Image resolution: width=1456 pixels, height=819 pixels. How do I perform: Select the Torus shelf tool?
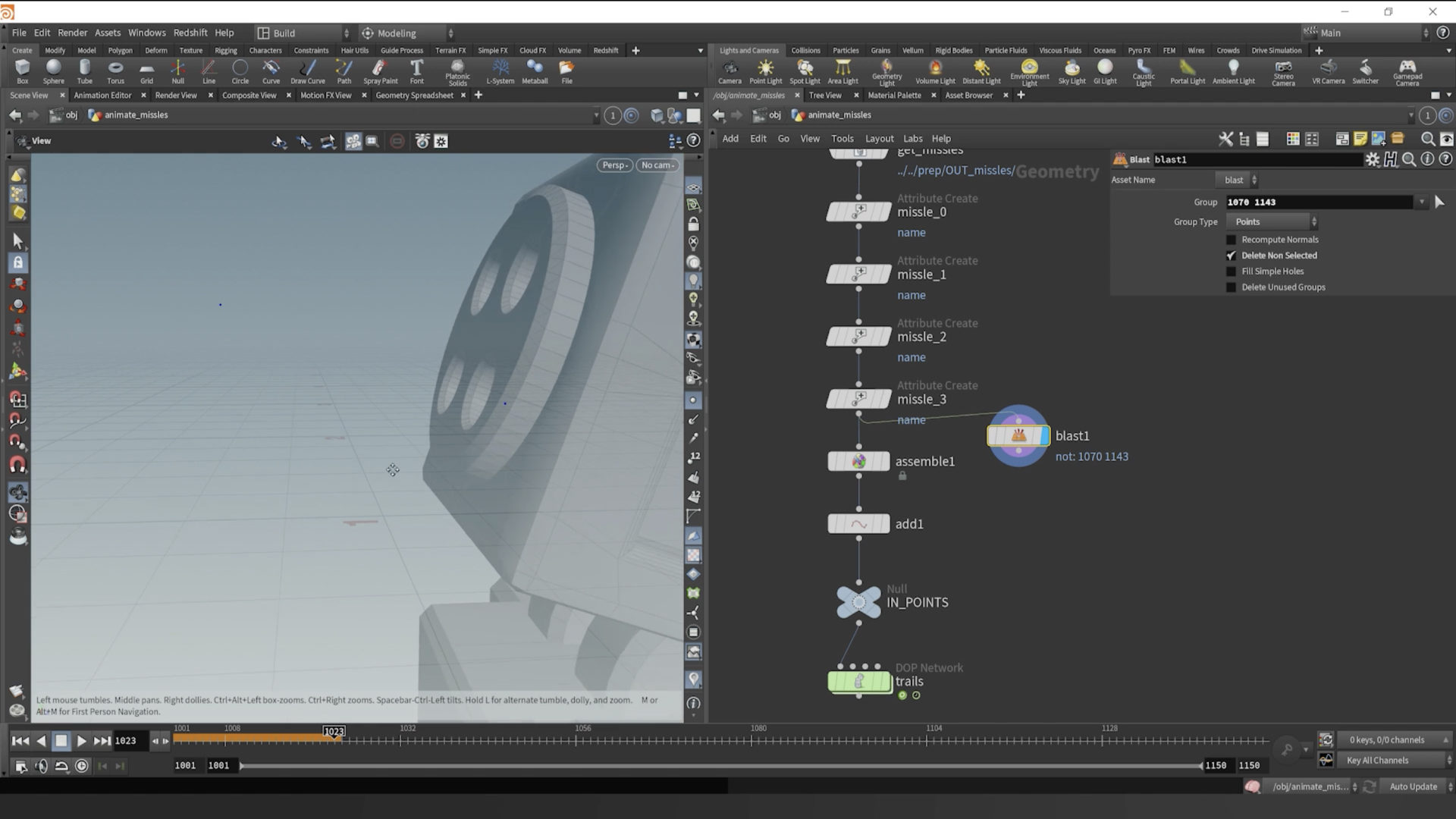click(x=115, y=72)
